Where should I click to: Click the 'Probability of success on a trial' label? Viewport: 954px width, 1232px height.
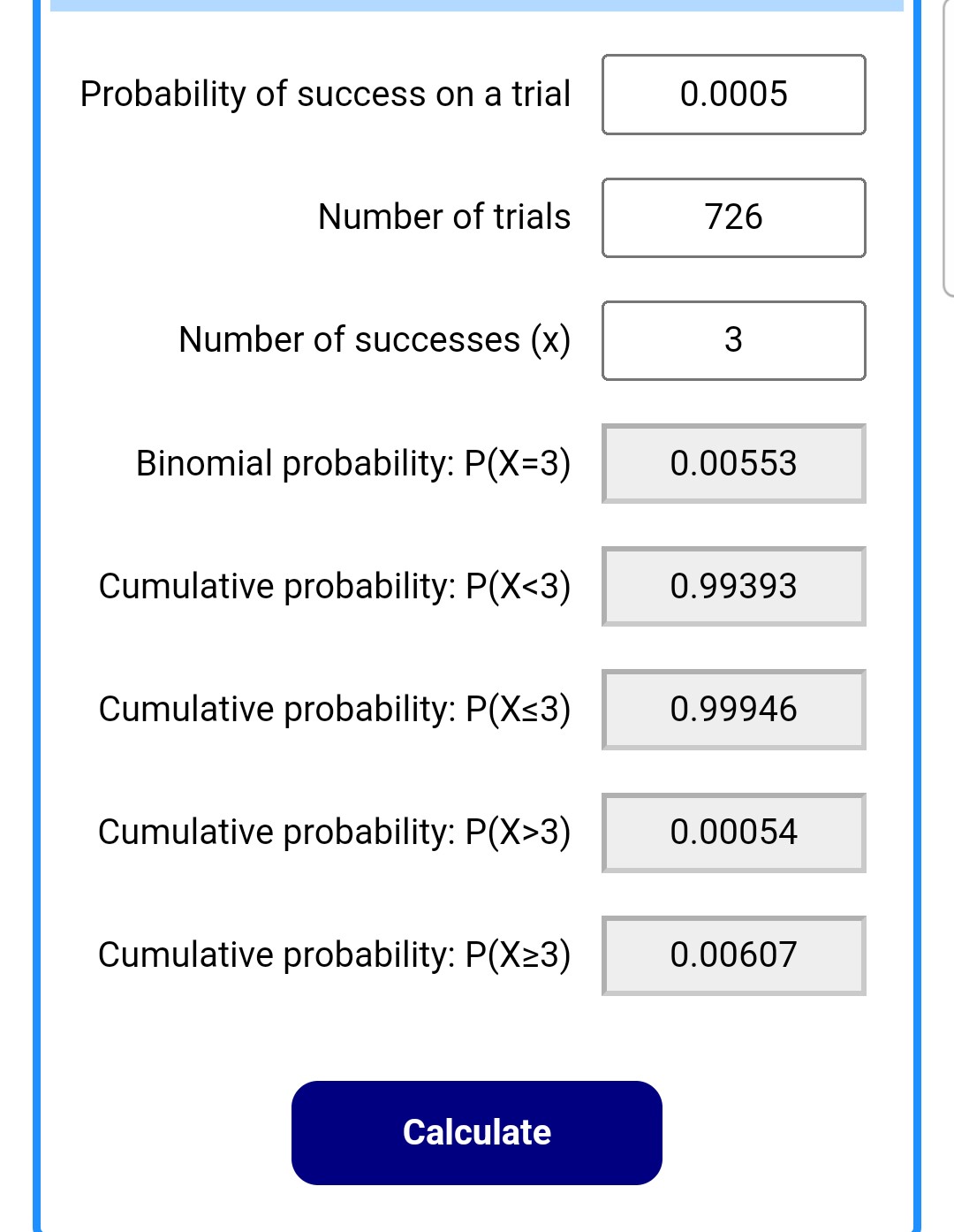[325, 95]
